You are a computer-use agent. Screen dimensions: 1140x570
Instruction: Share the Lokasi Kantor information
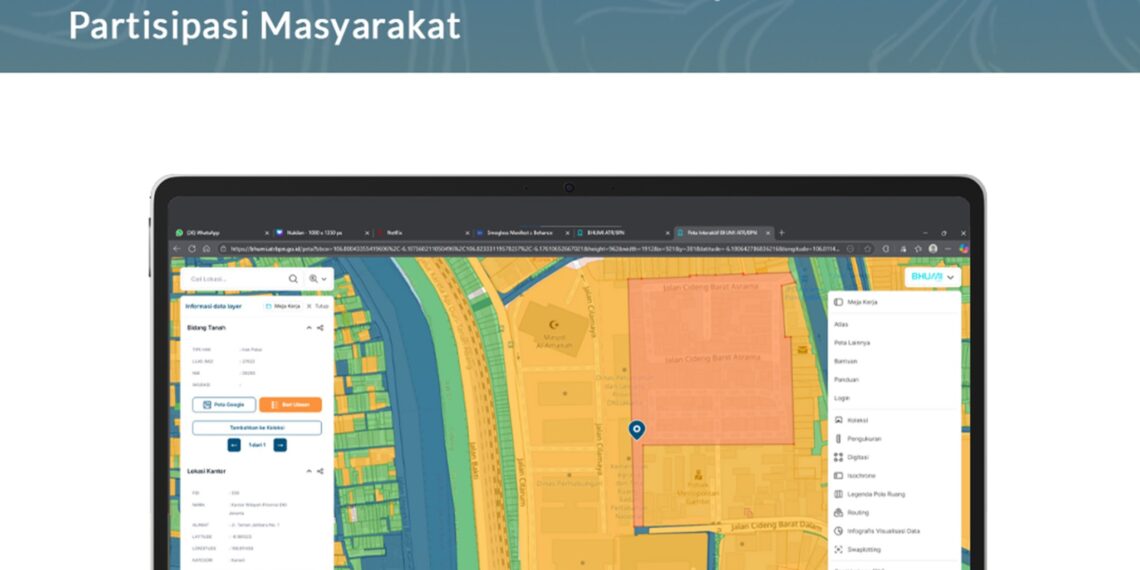click(x=320, y=471)
